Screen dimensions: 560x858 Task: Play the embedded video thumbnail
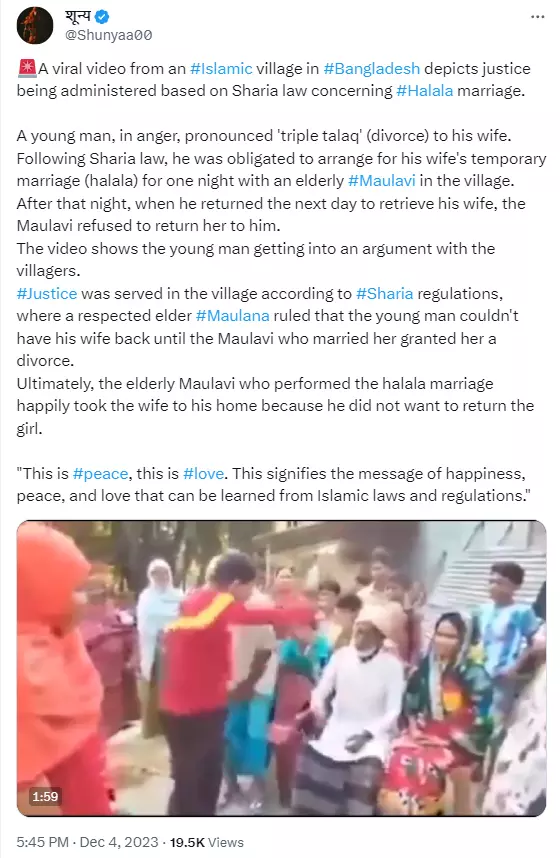[x=281, y=668]
